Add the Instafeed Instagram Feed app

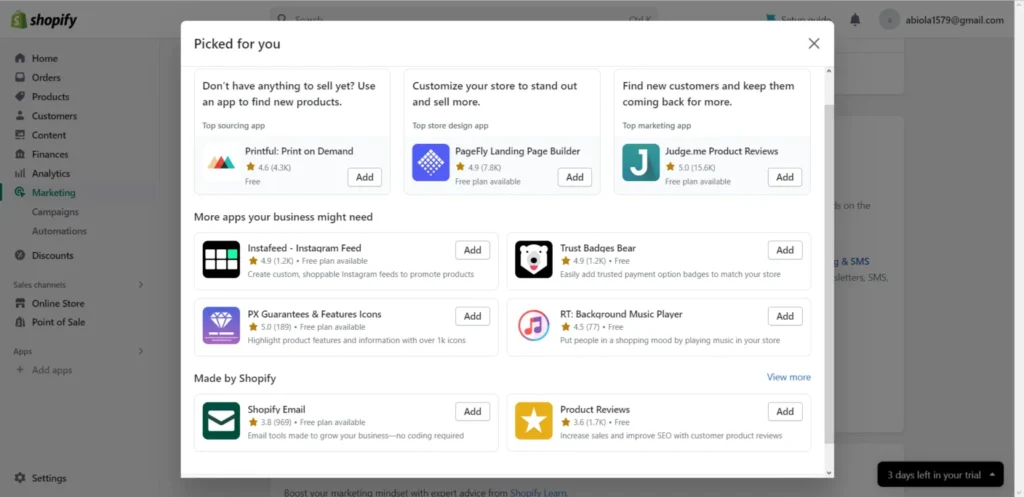473,250
